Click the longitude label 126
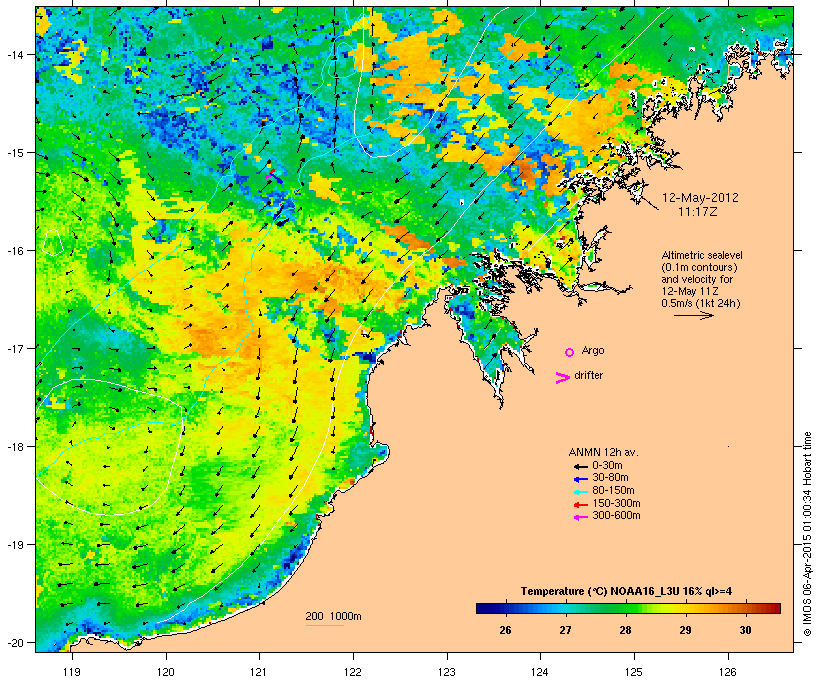 728,672
